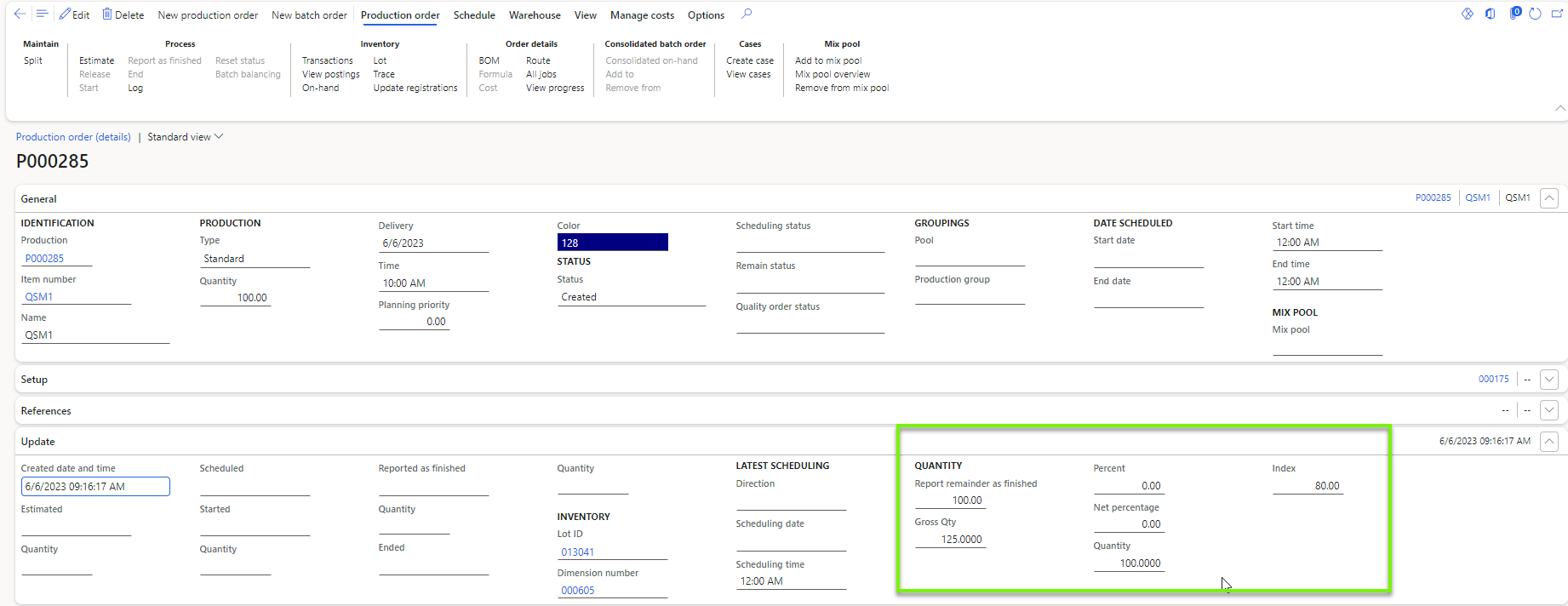The height and width of the screenshot is (606, 1568).
Task: Click the Power Apps diamond icon
Action: point(1468,14)
